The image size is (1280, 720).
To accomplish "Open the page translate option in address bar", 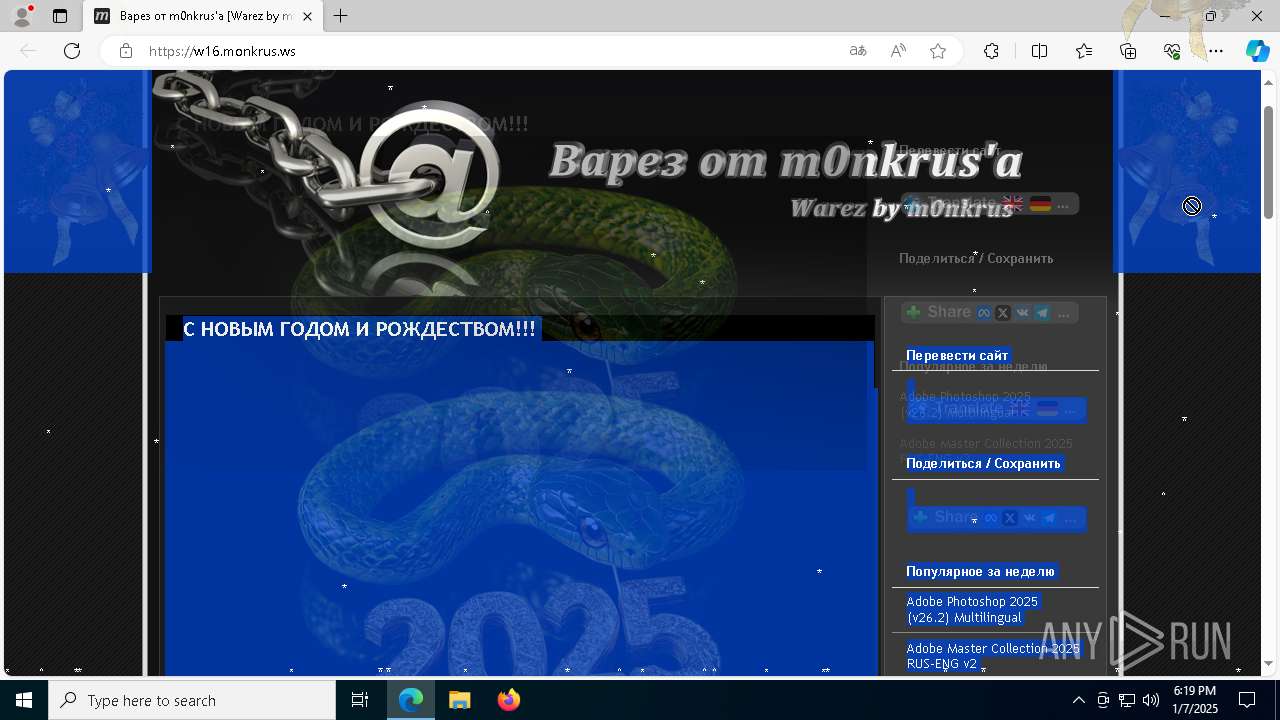I will pyautogui.click(x=858, y=51).
